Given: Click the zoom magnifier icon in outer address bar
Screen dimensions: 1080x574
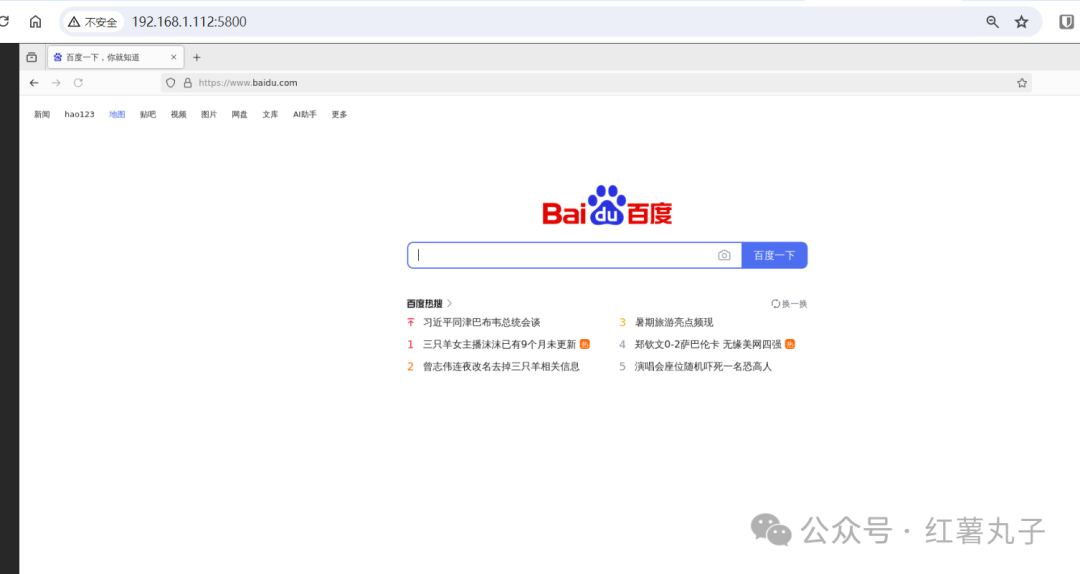Looking at the screenshot, I should click(993, 22).
